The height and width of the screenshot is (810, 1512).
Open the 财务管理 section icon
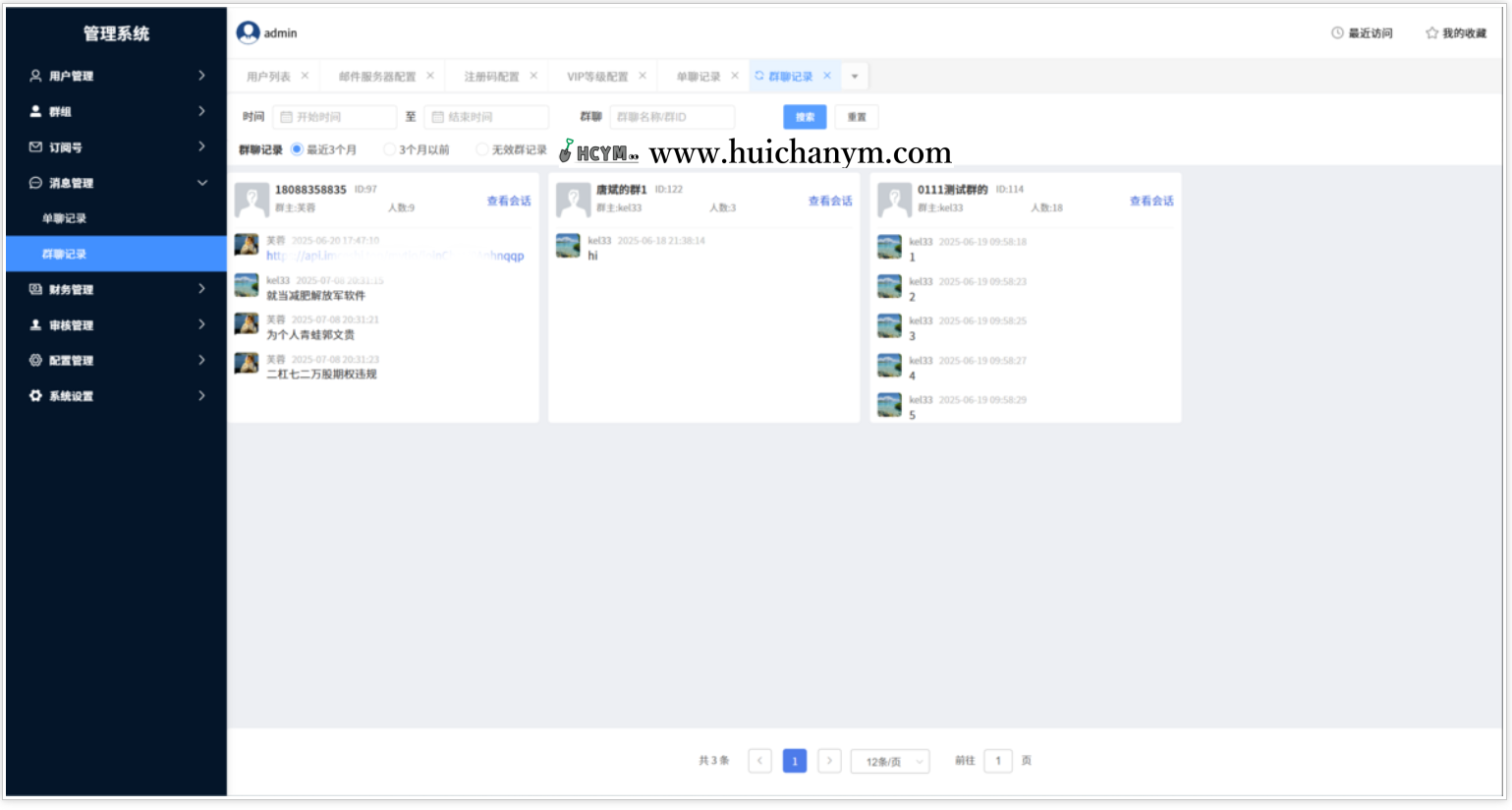32,289
